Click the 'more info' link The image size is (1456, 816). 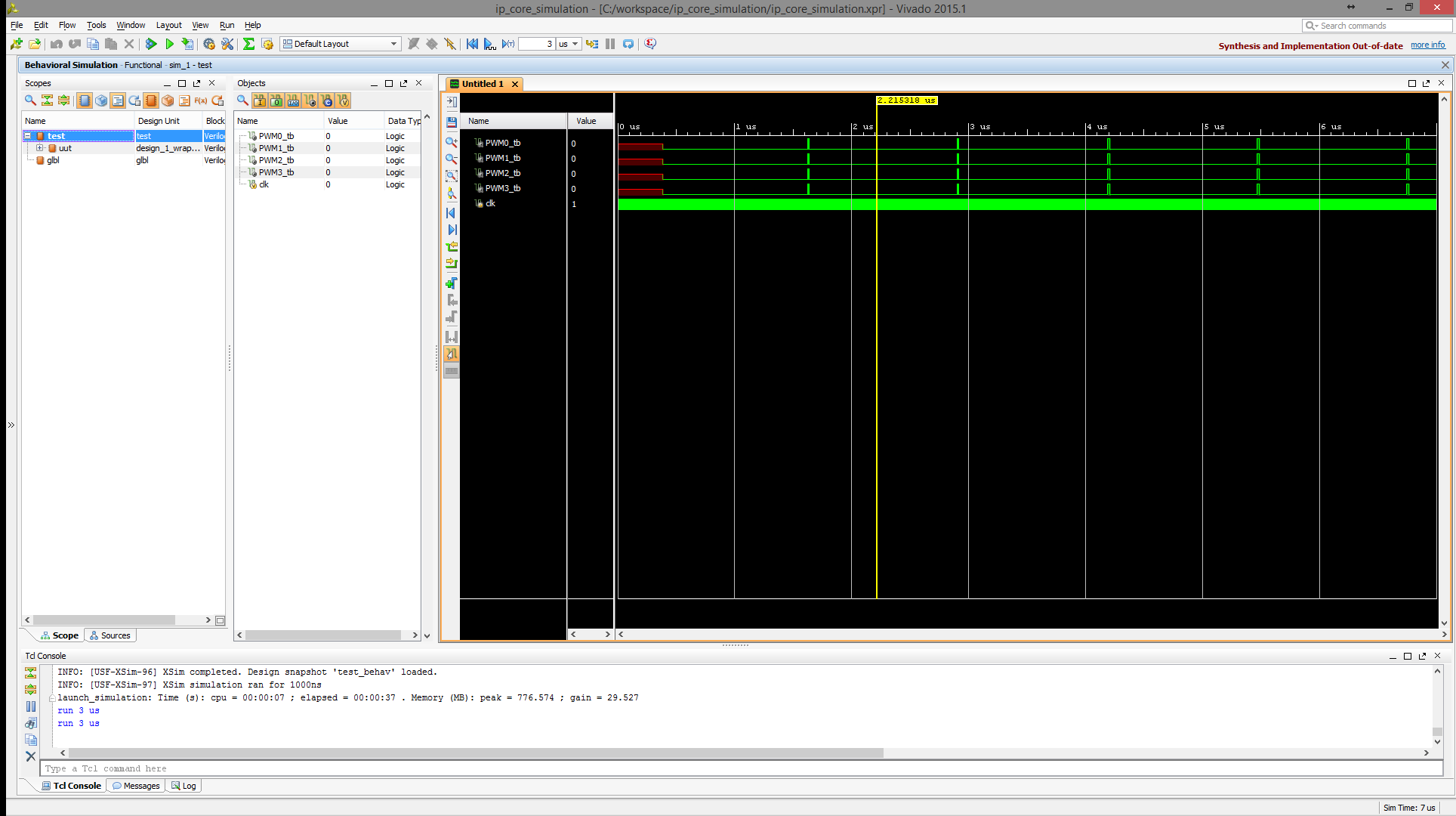pos(1427,45)
